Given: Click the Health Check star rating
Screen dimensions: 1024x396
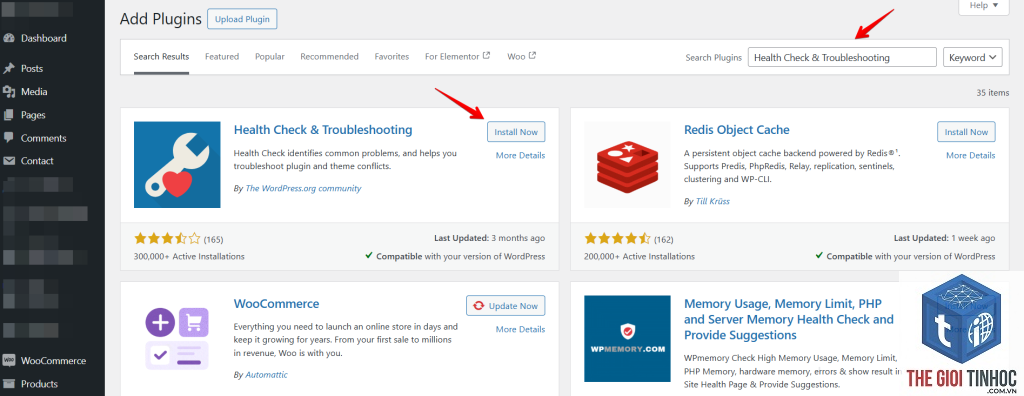Looking at the screenshot, I should (167, 239).
